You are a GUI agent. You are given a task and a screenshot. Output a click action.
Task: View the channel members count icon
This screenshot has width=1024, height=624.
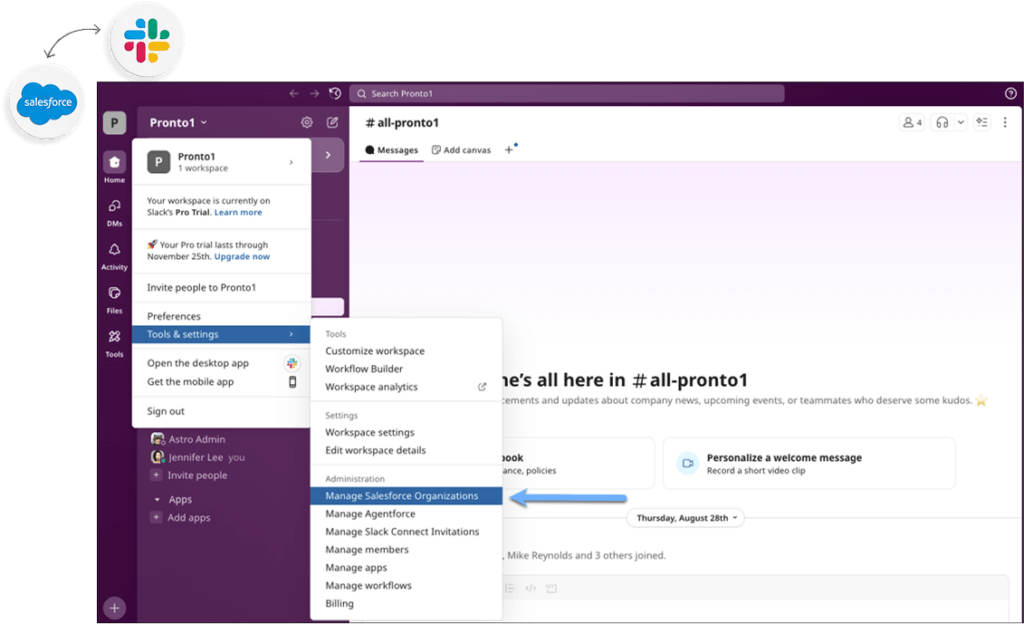tap(912, 122)
